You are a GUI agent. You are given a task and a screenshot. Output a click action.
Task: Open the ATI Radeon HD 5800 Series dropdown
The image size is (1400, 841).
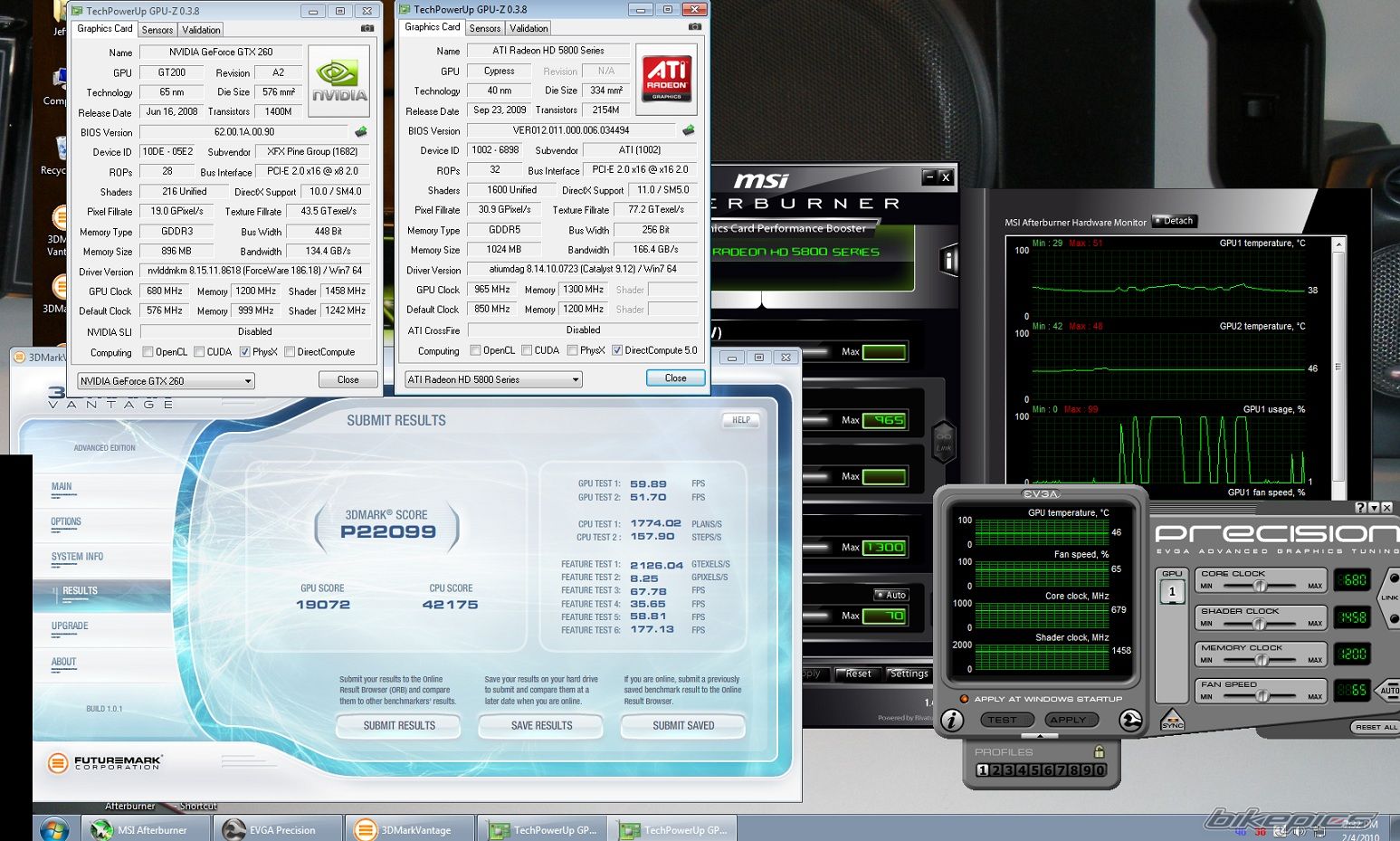point(493,379)
